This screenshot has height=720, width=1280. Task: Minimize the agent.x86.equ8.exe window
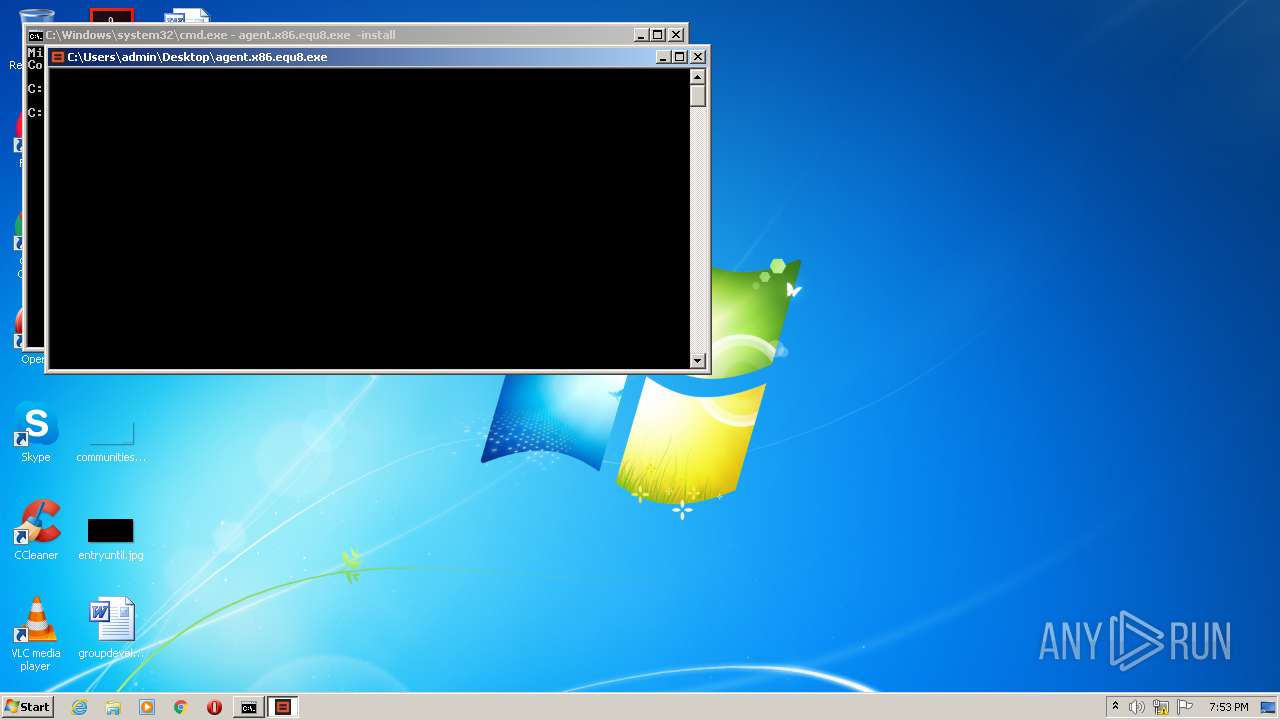663,57
